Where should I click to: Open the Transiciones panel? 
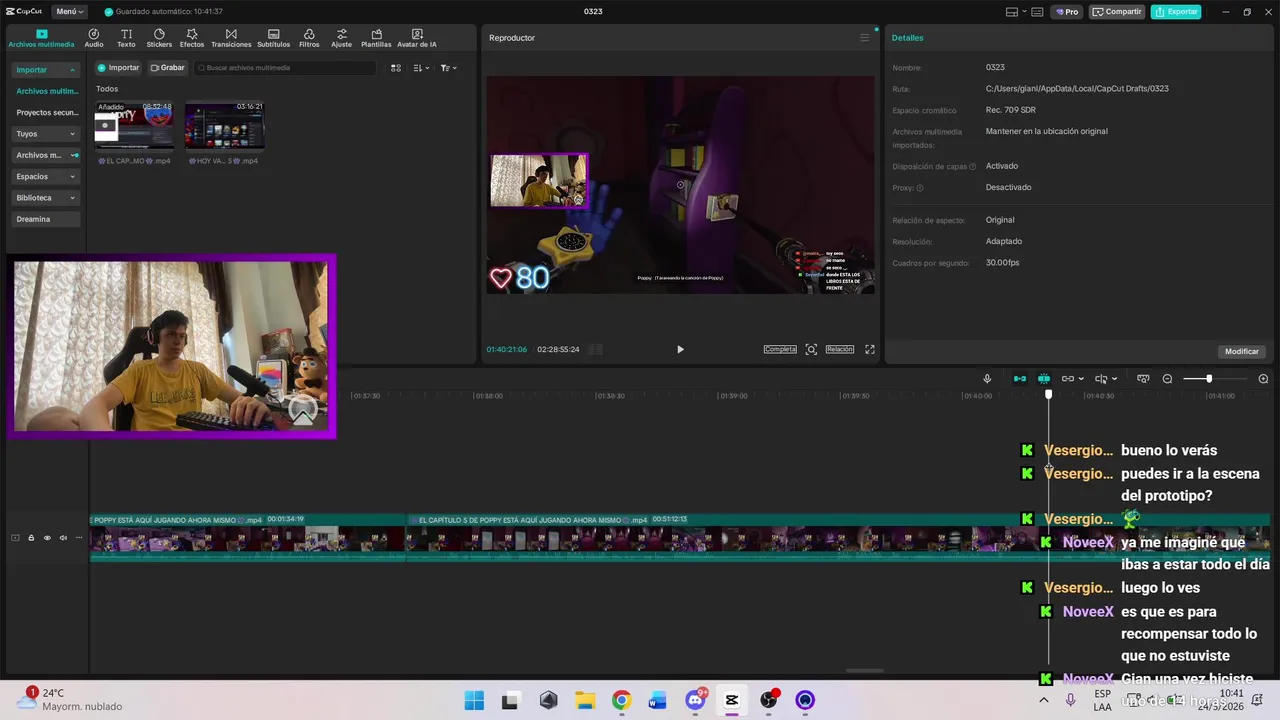click(x=231, y=38)
